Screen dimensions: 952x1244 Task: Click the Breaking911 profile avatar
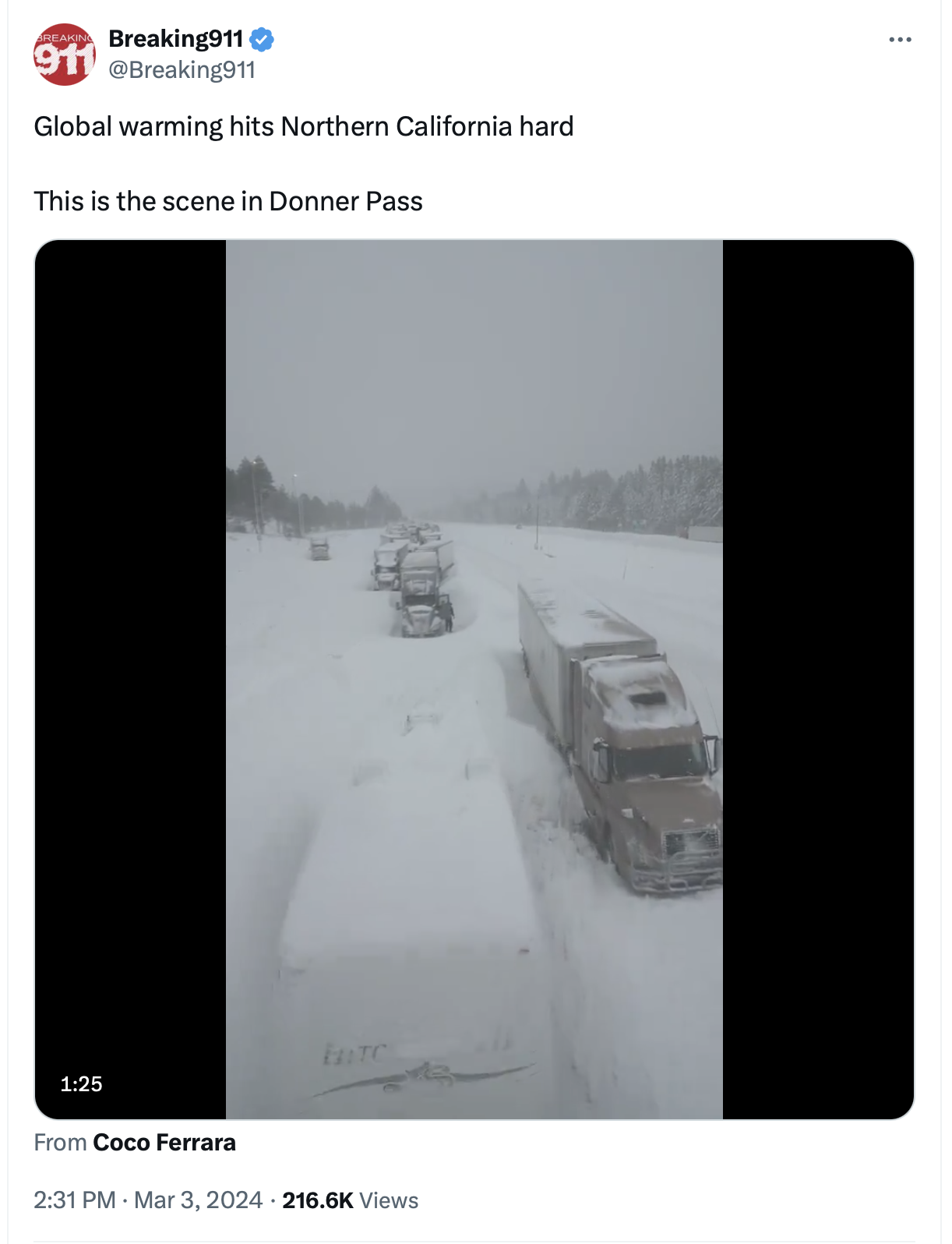pos(64,55)
